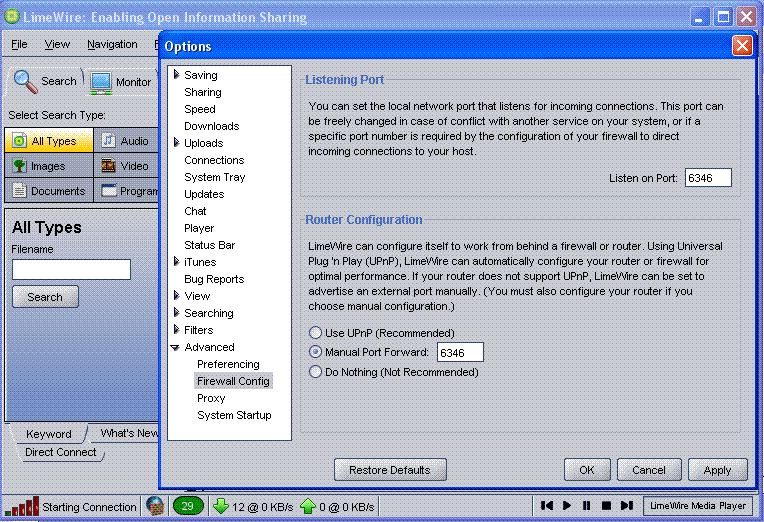This screenshot has width=764, height=522.
Task: Select the Audio music note icon
Action: [108, 141]
